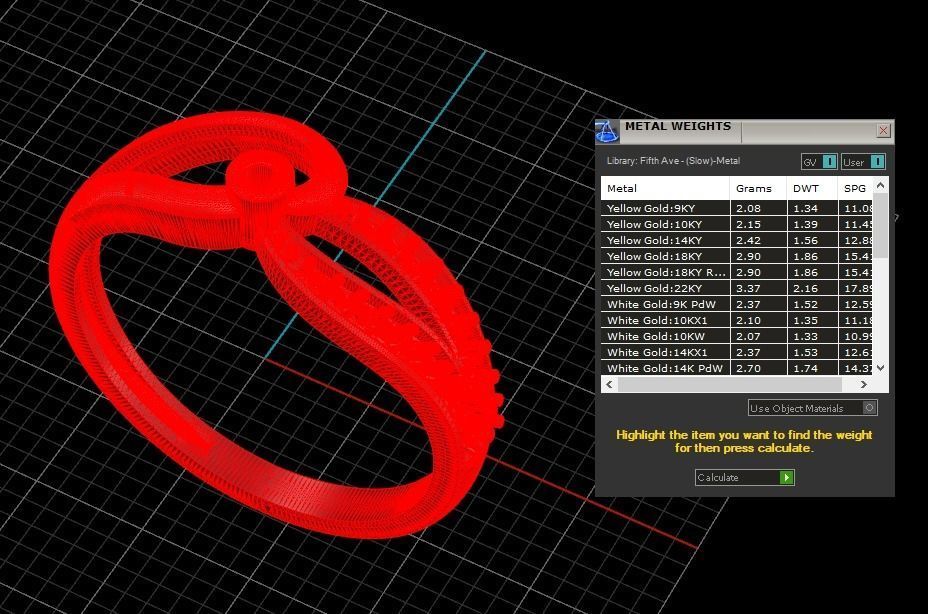The width and height of the screenshot is (928, 614).
Task: Toggle the User library switch
Action: [863, 162]
